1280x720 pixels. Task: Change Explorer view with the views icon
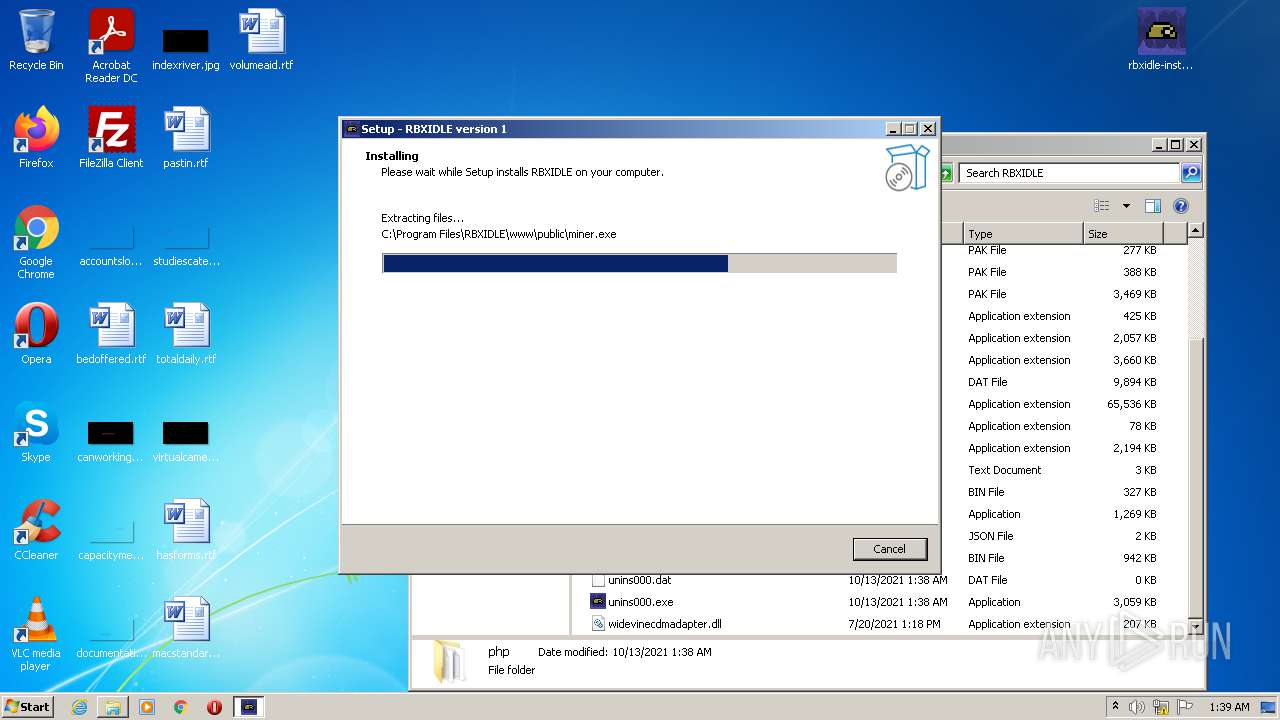coord(1102,206)
